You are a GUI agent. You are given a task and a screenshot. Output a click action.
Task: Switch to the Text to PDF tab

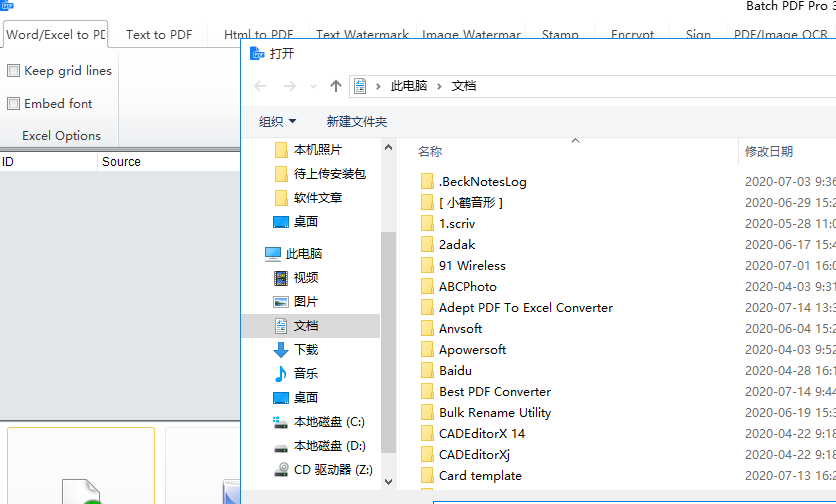tap(159, 35)
